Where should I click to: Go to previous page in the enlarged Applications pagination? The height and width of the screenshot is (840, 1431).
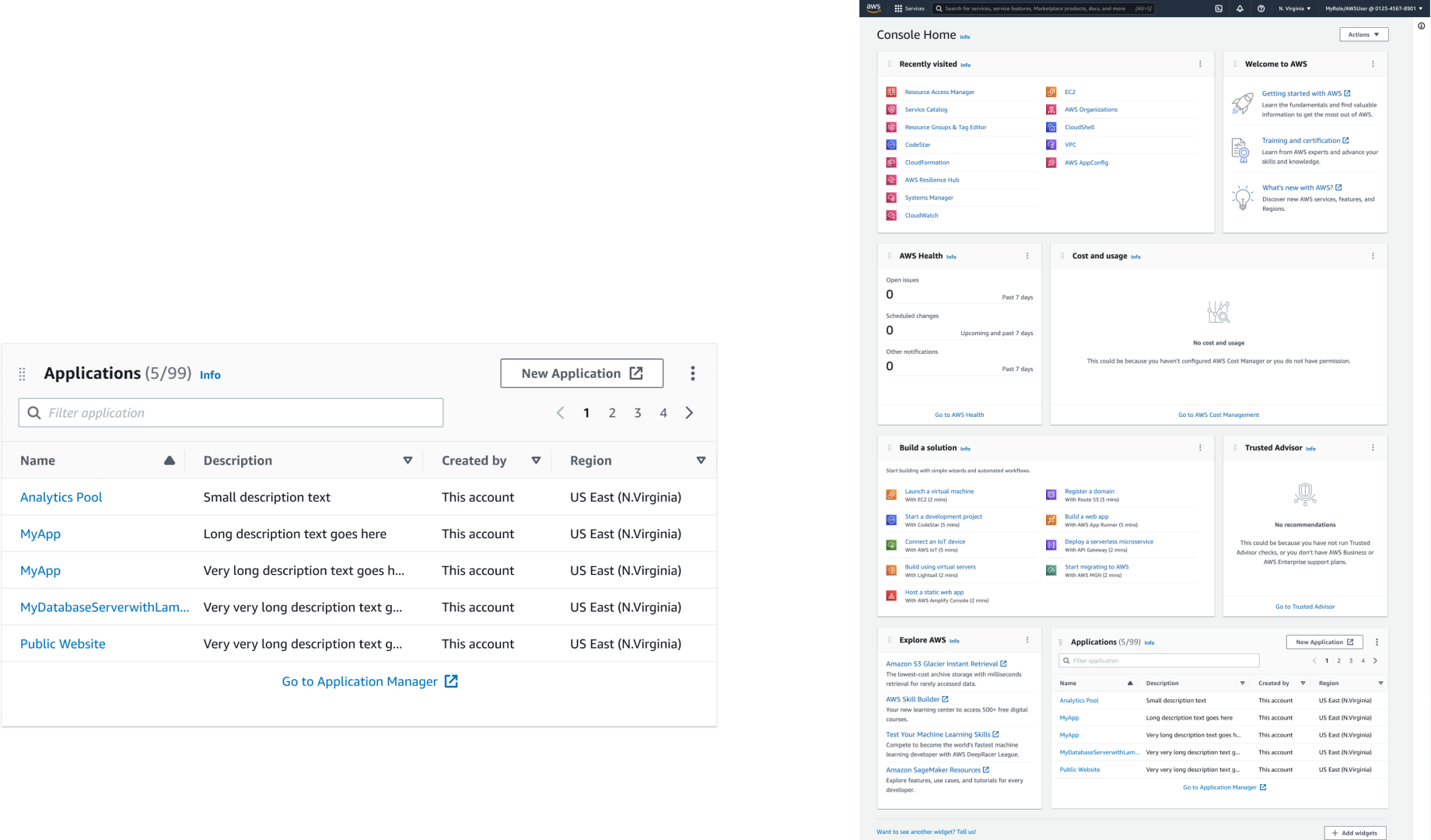click(560, 413)
